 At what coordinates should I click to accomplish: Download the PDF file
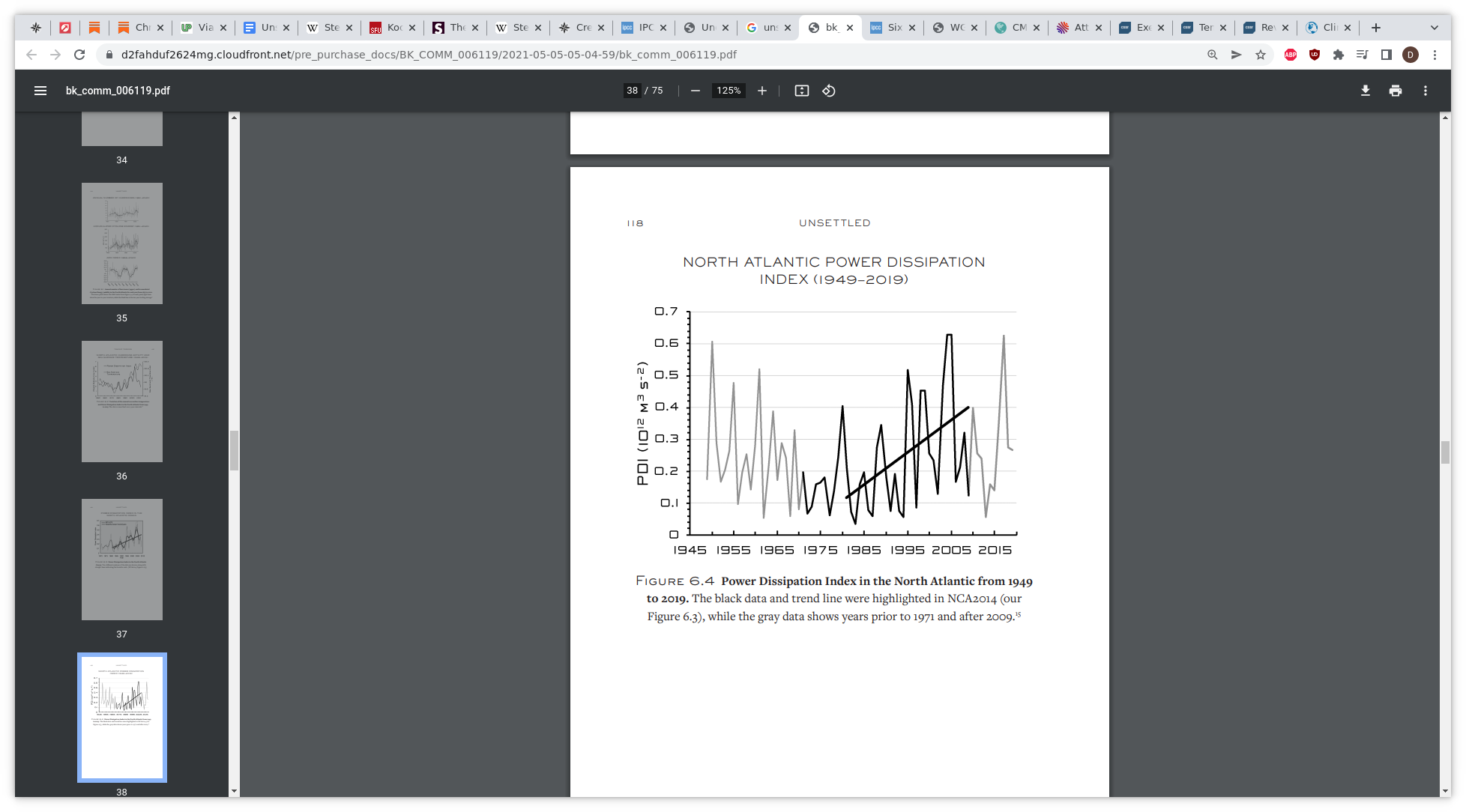(1366, 91)
